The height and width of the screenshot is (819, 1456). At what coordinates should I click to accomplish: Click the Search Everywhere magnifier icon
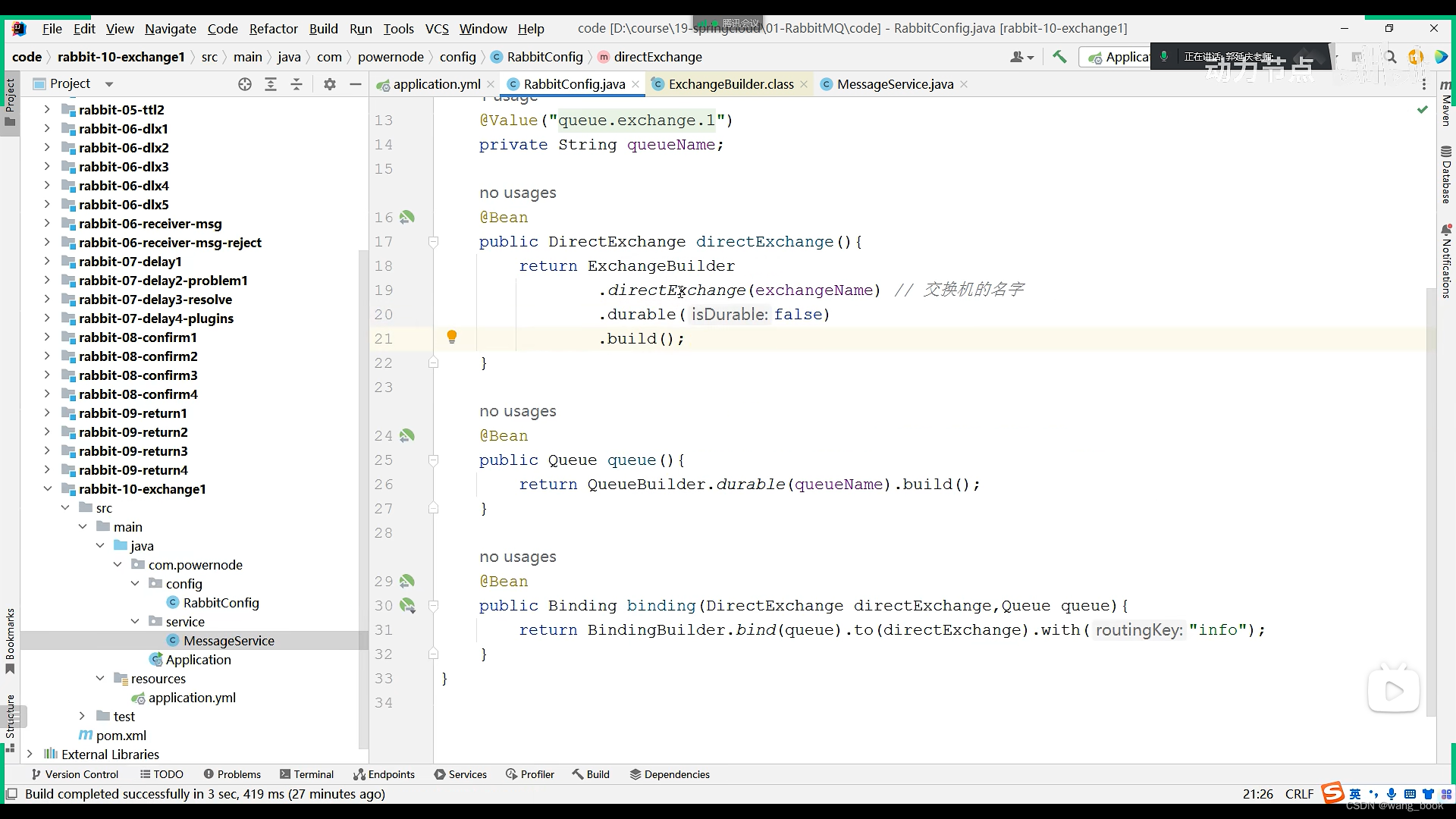pos(1390,57)
